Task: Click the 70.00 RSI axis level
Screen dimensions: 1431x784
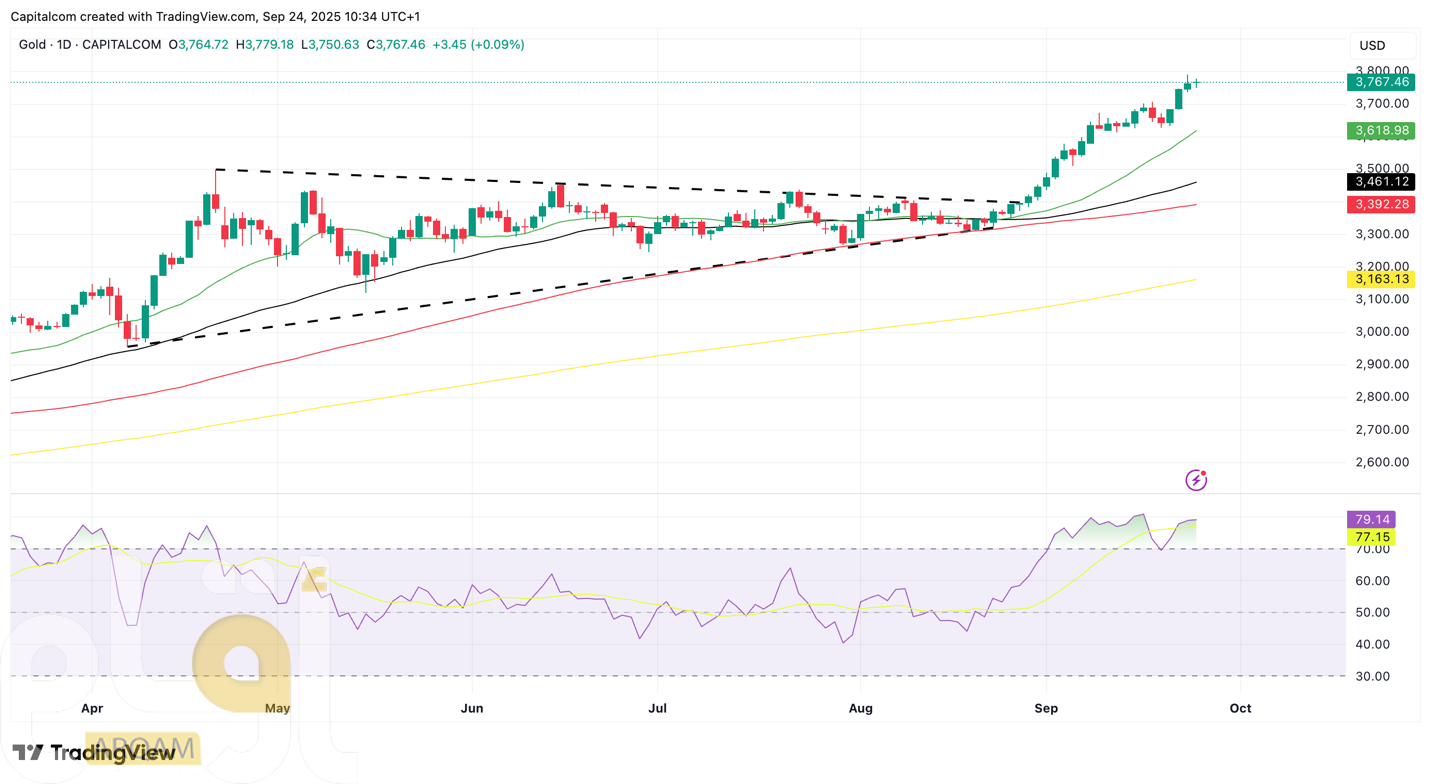Action: click(x=1372, y=549)
